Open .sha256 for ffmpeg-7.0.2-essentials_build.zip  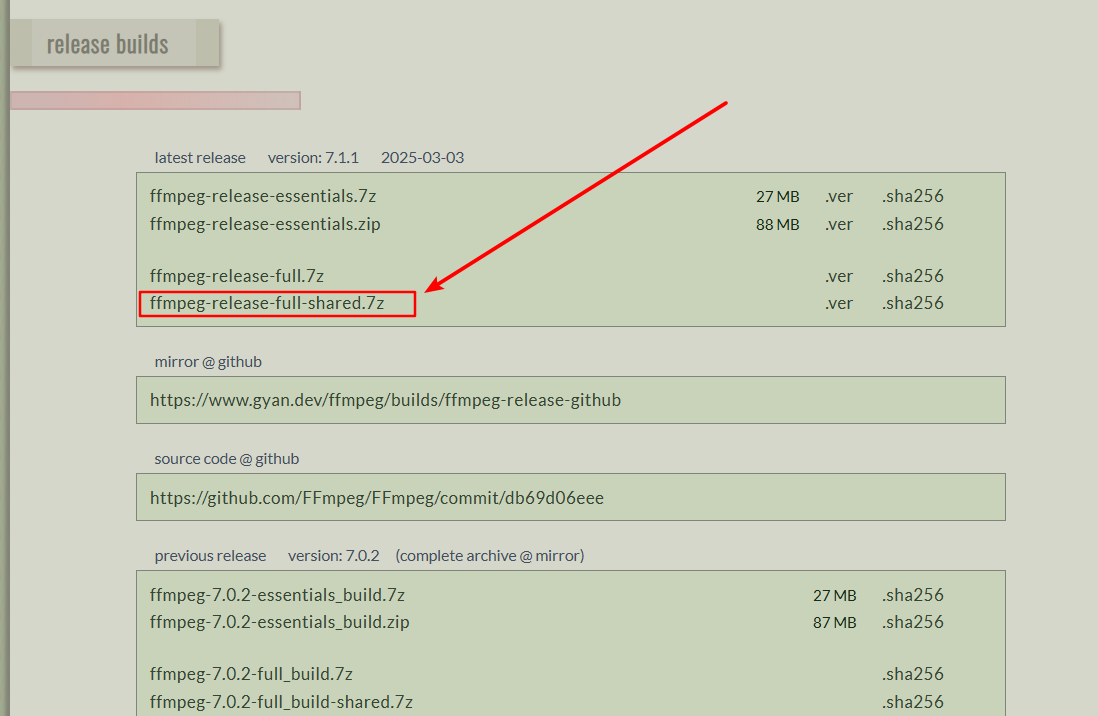[912, 622]
